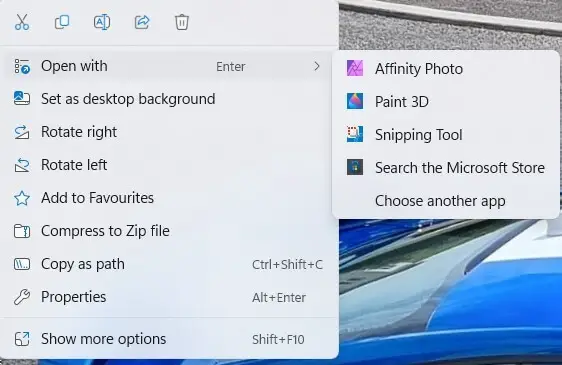The height and width of the screenshot is (365, 562).
Task: Click the Affinity Photo app icon
Action: click(x=355, y=68)
